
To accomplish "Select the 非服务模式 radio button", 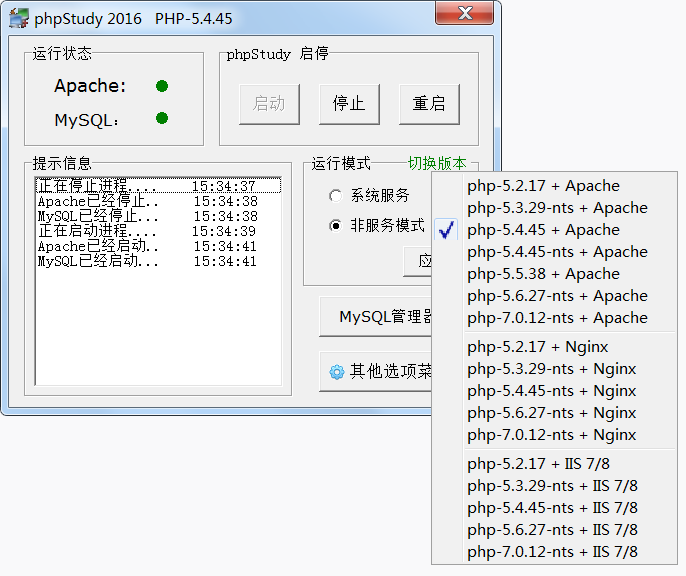I will coord(336,226).
